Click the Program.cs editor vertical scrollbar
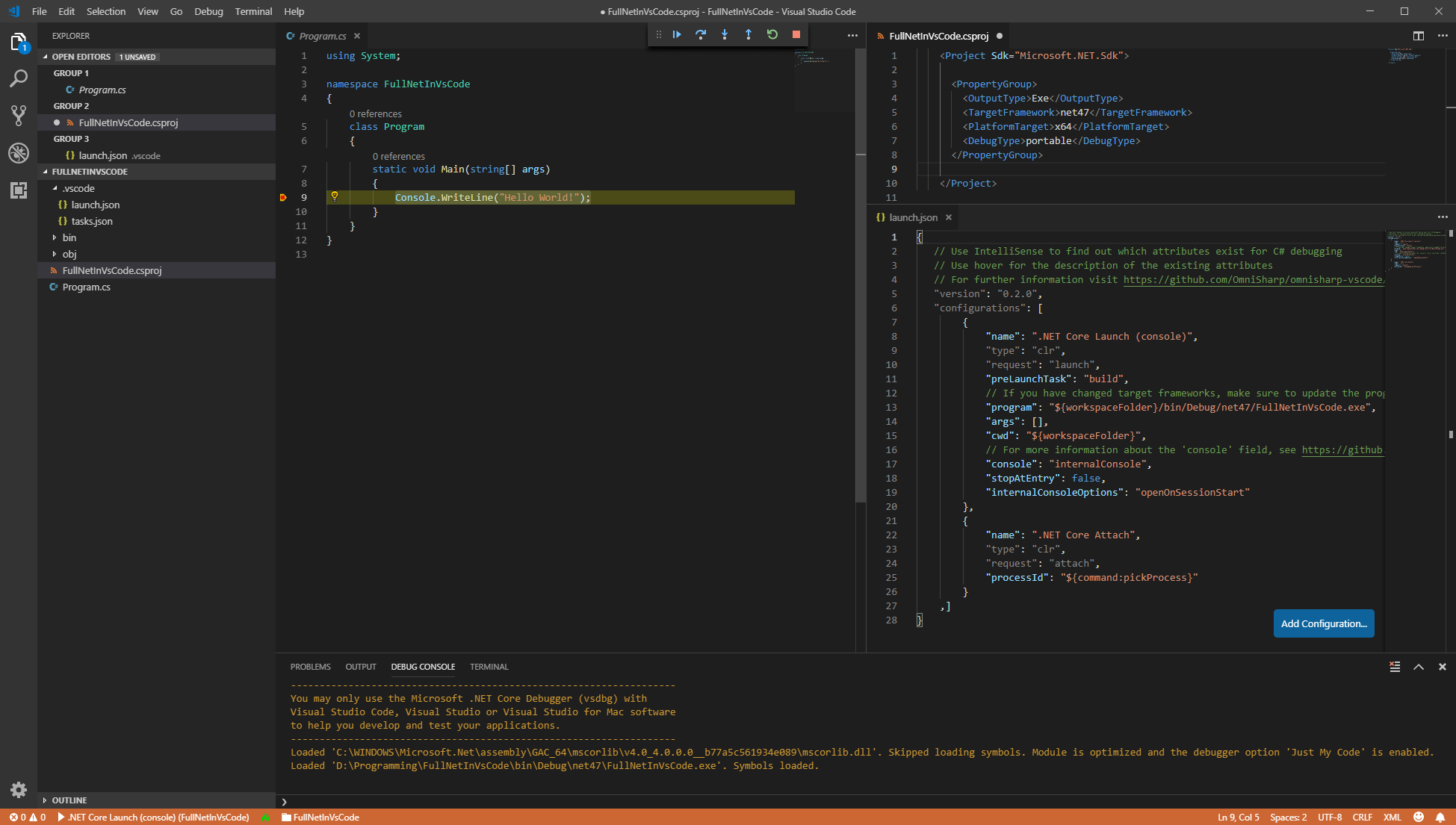 point(861,299)
